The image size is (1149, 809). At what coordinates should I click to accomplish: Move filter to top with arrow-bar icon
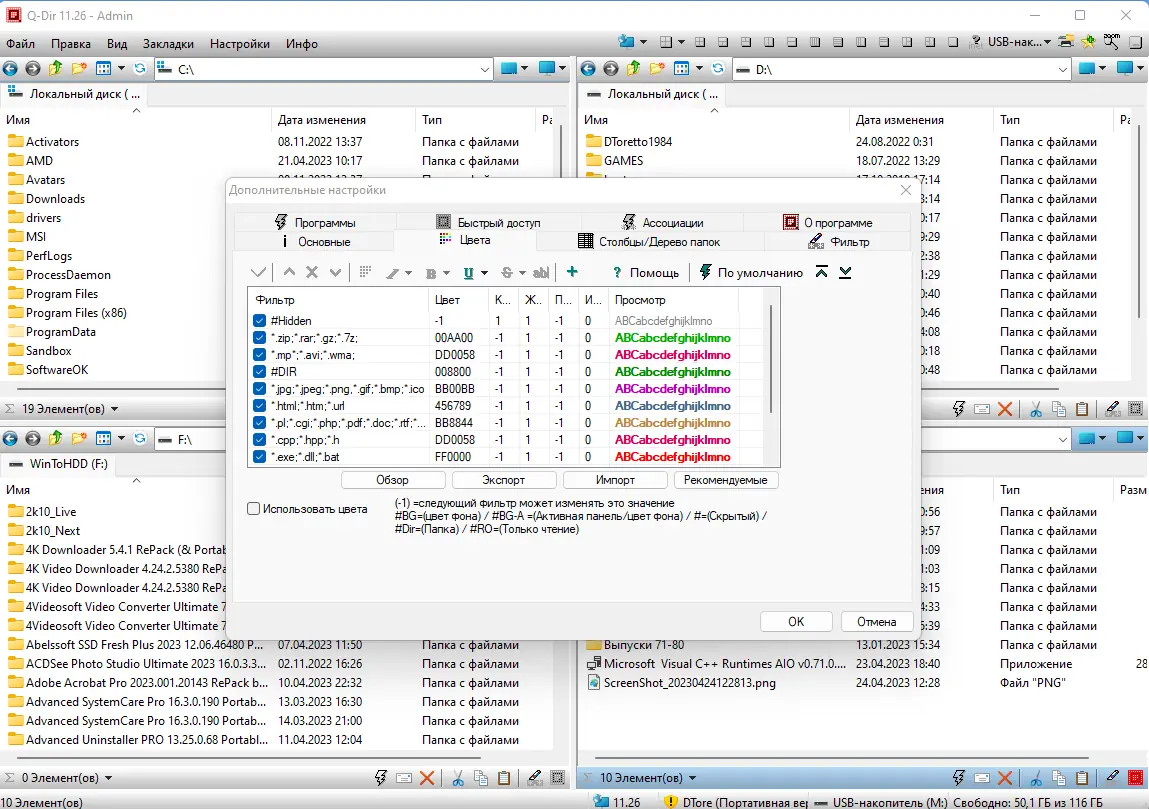(x=821, y=272)
